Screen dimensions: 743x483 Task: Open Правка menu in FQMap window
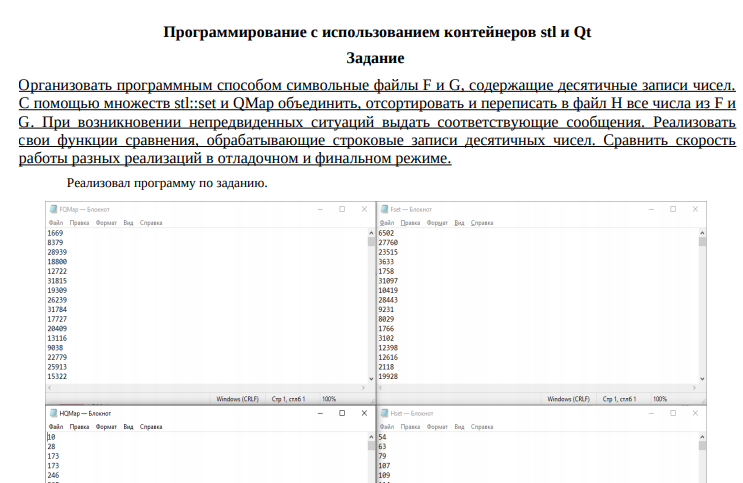[x=79, y=223]
